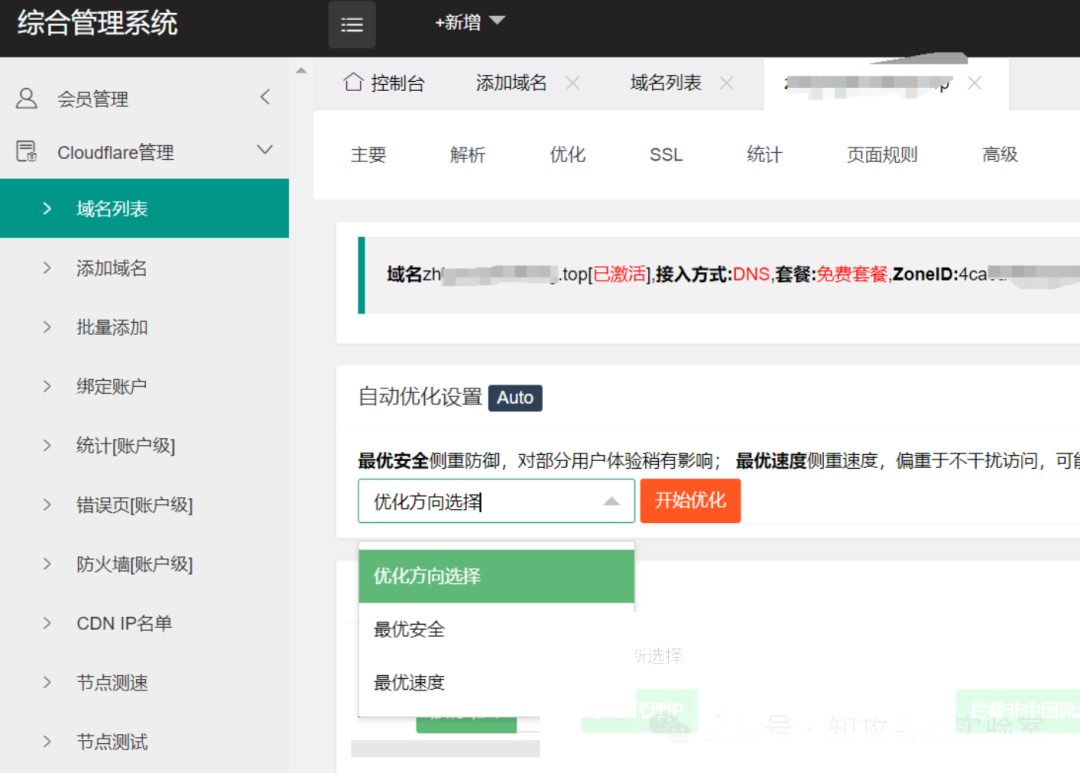Open the 优化方向选择 combo box
The height and width of the screenshot is (773, 1080).
[x=496, y=501]
